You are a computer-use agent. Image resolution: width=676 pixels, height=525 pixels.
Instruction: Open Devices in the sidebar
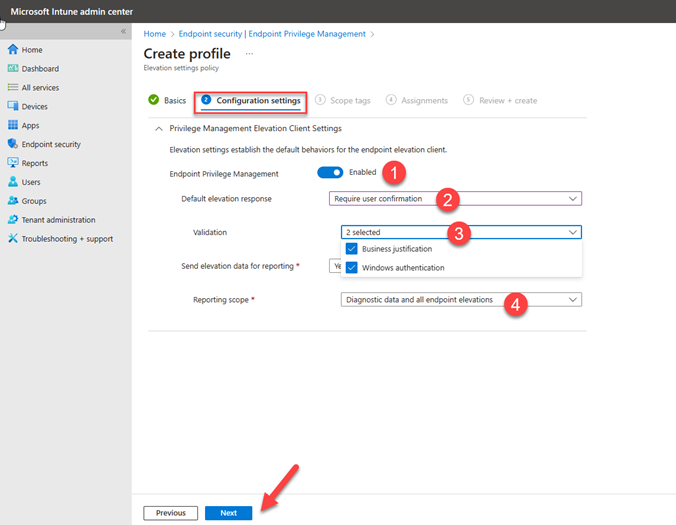point(34,106)
